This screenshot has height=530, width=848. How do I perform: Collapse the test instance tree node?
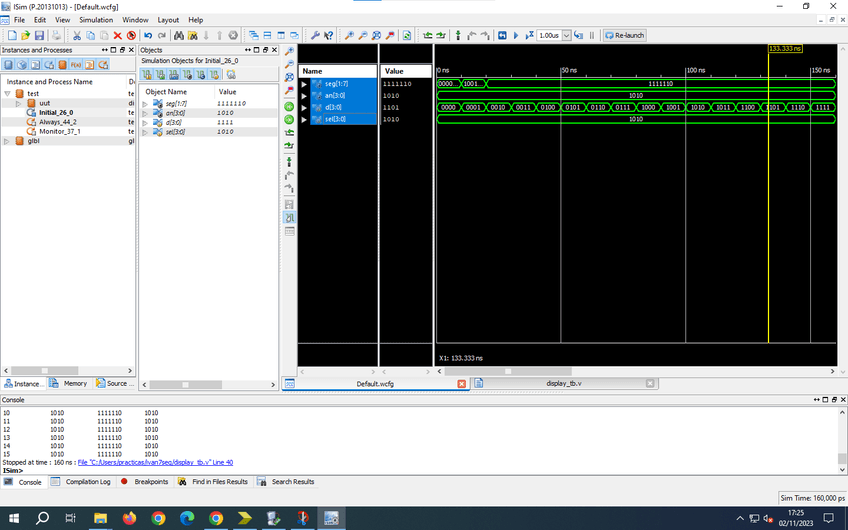coord(8,93)
